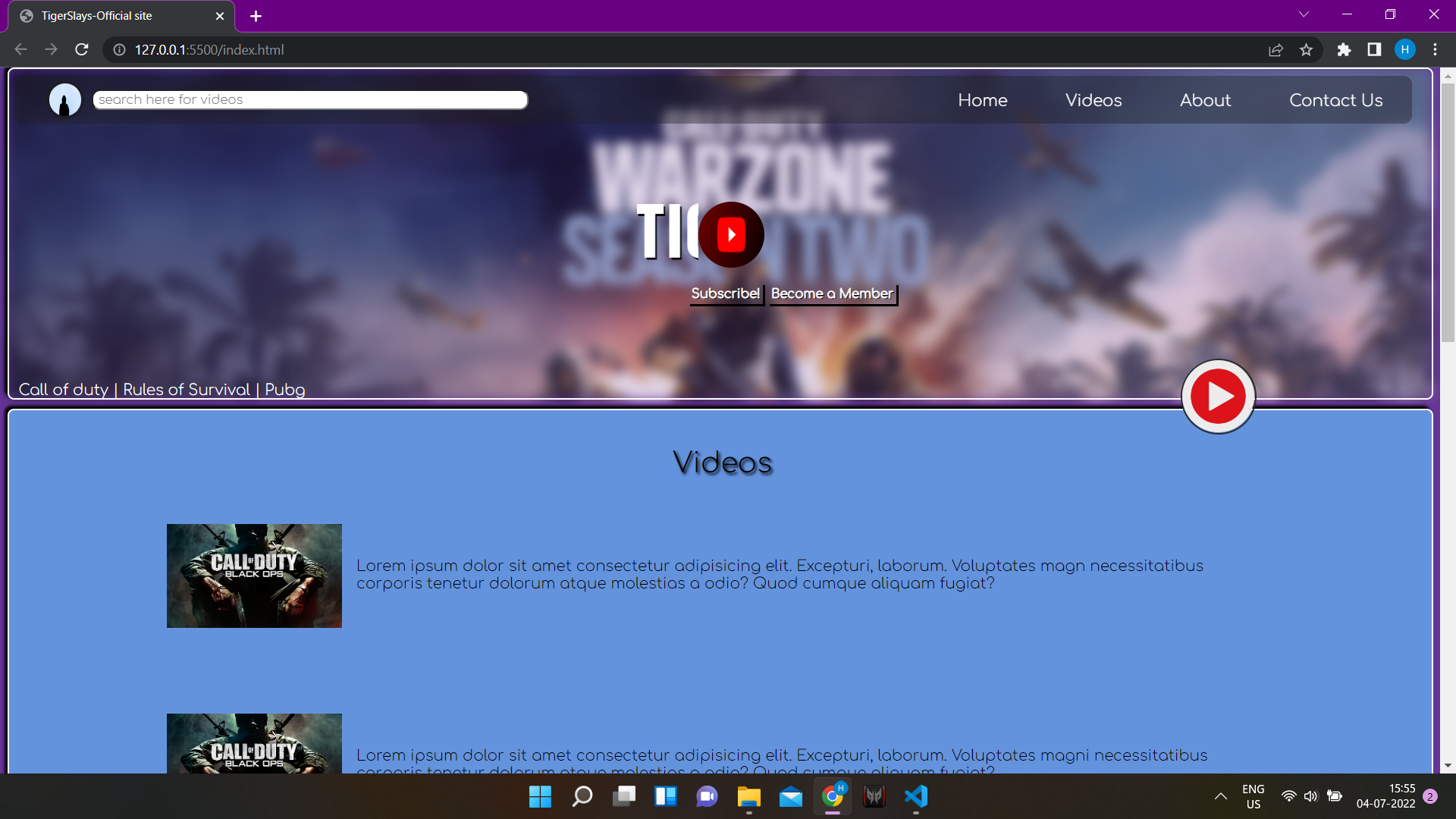Click the address bar URL 127.0.0.1:5500/index.html
The image size is (1456, 819).
click(x=209, y=49)
